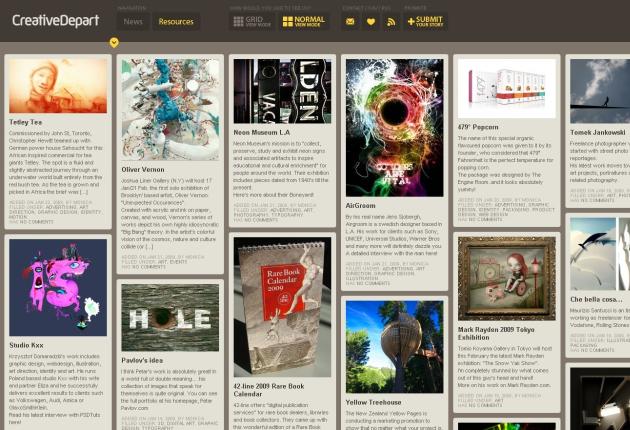
Task: Switch to Normal view mode
Action: 304,22
